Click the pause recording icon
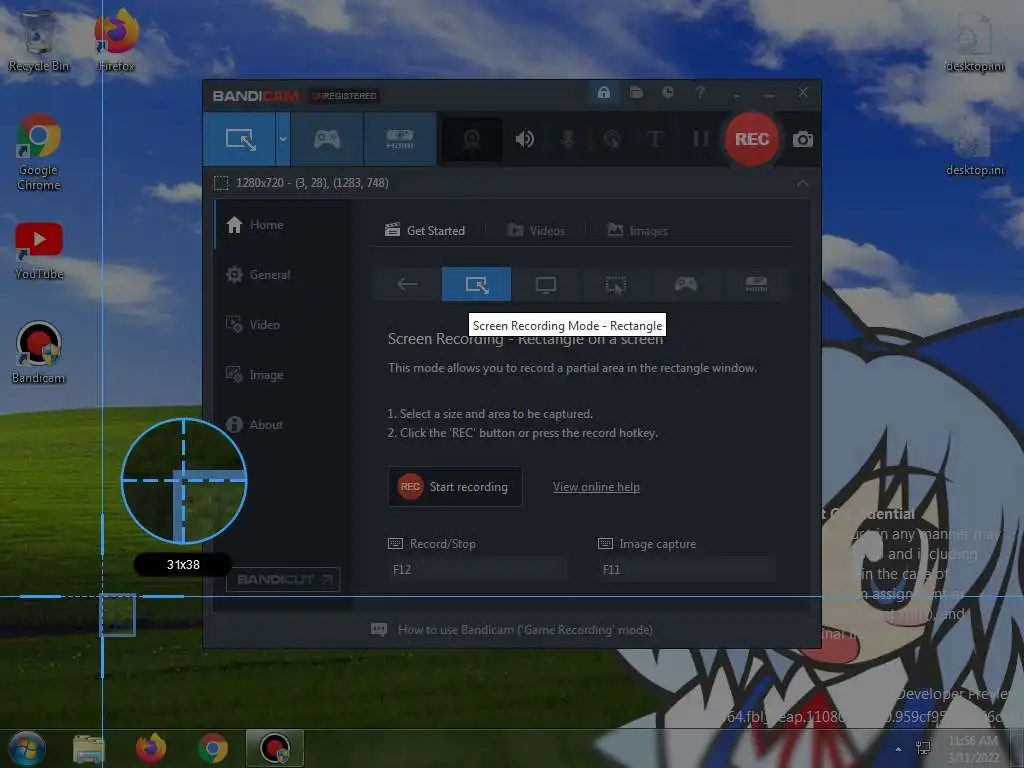This screenshot has height=768, width=1024. [x=700, y=139]
